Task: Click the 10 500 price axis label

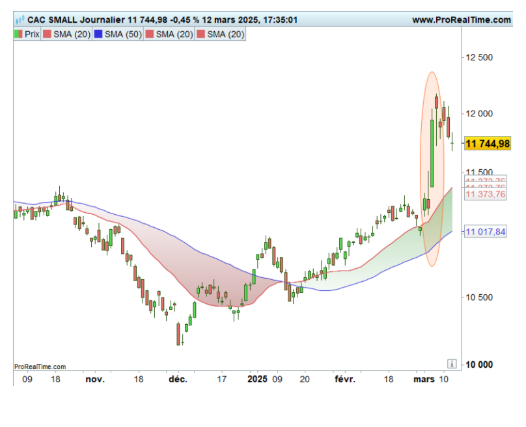Action: point(479,297)
